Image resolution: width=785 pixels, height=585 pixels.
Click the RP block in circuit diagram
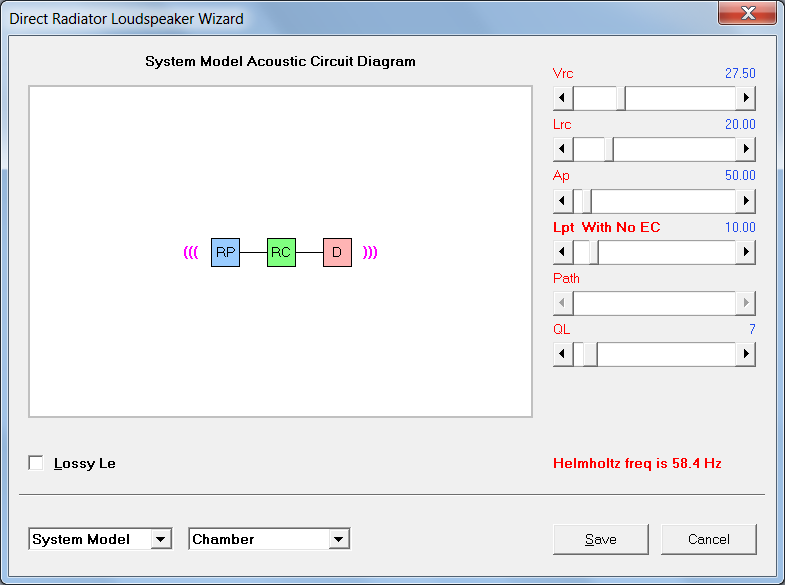coord(225,252)
